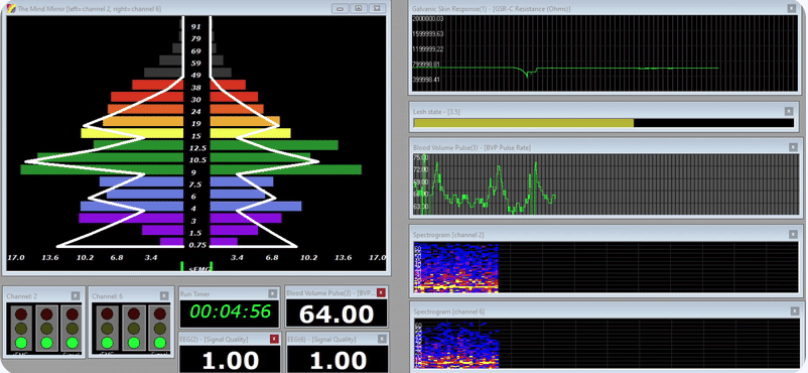The image size is (808, 373).
Task: Click the Galvanic Skin Response(1) panel title
Action: pyautogui.click(x=492, y=9)
